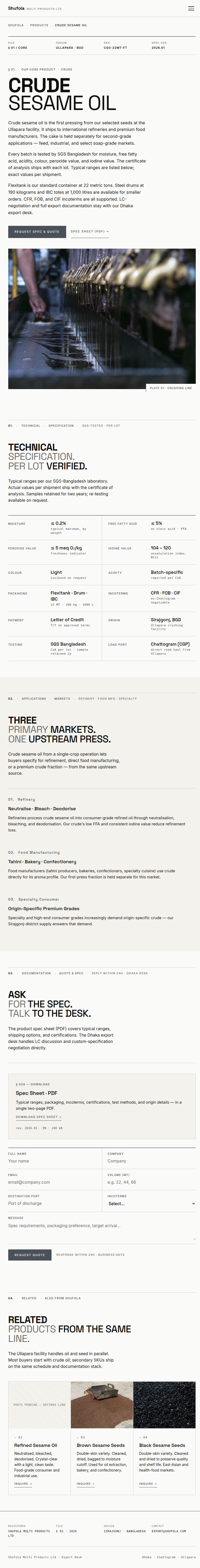This screenshot has width=200, height=1568.
Task: Focus the Company input field
Action: (x=151, y=1161)
